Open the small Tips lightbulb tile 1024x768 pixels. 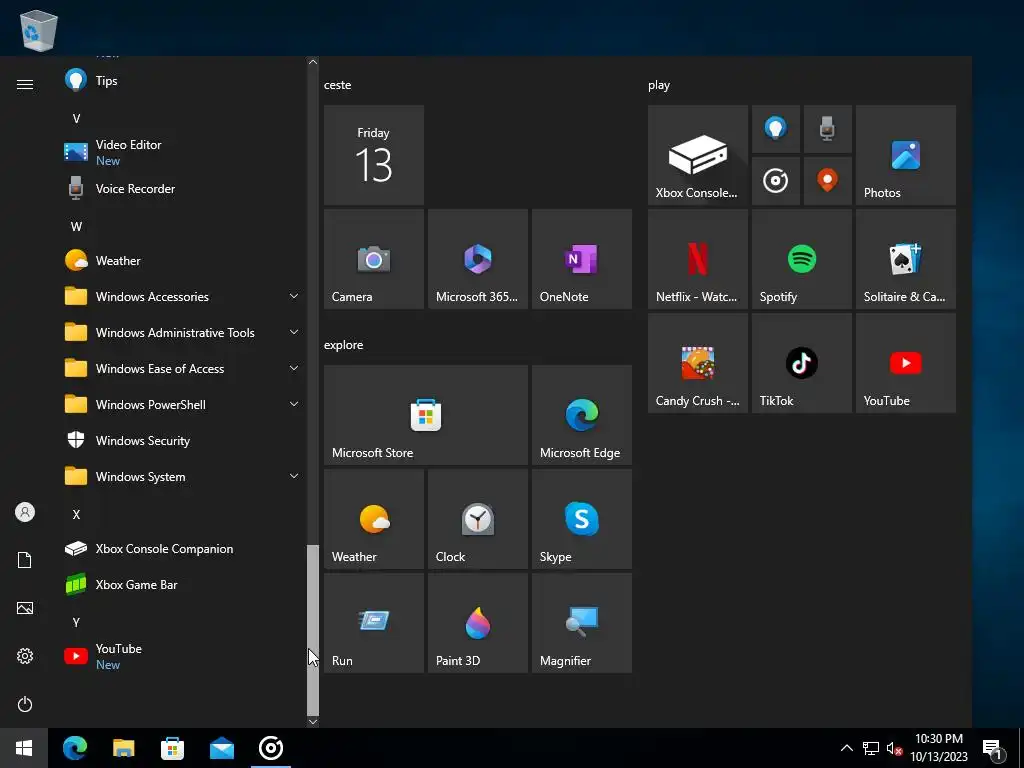coord(776,129)
